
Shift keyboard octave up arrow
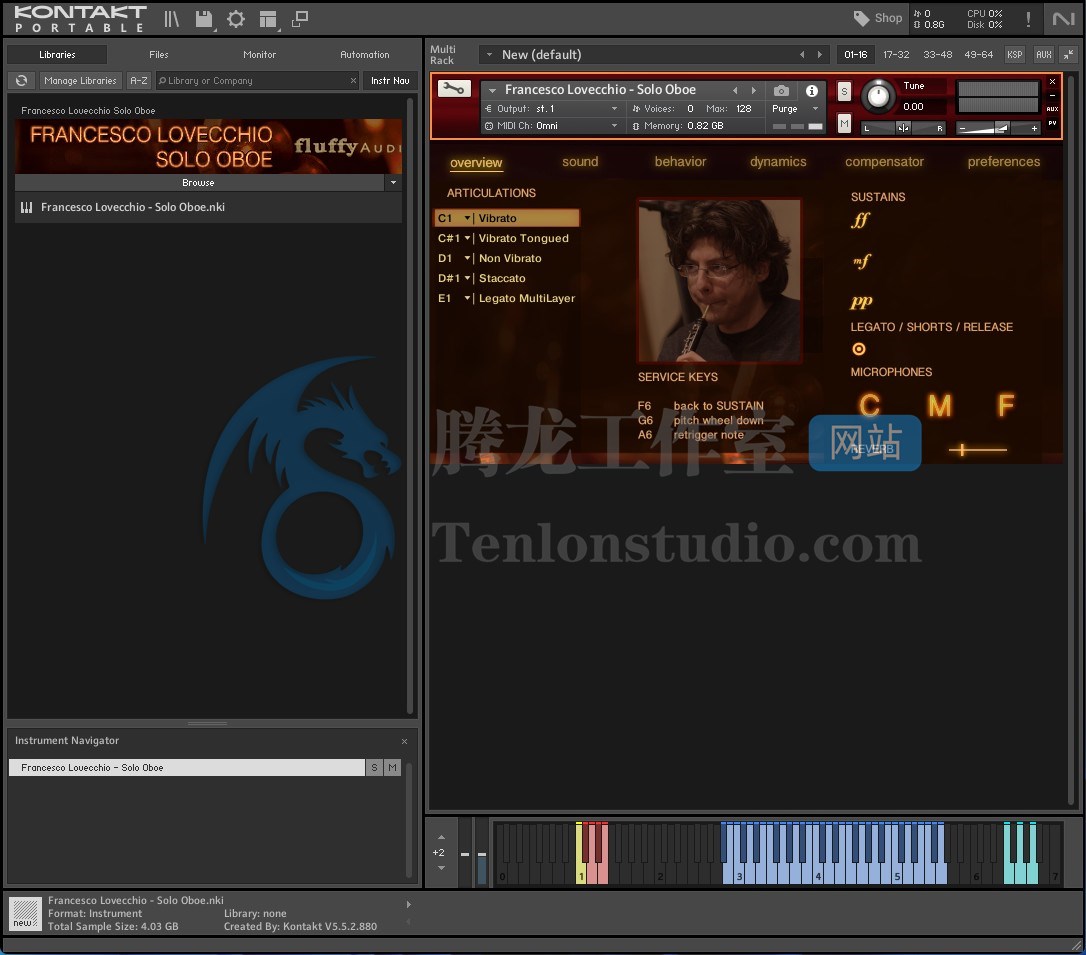click(441, 837)
